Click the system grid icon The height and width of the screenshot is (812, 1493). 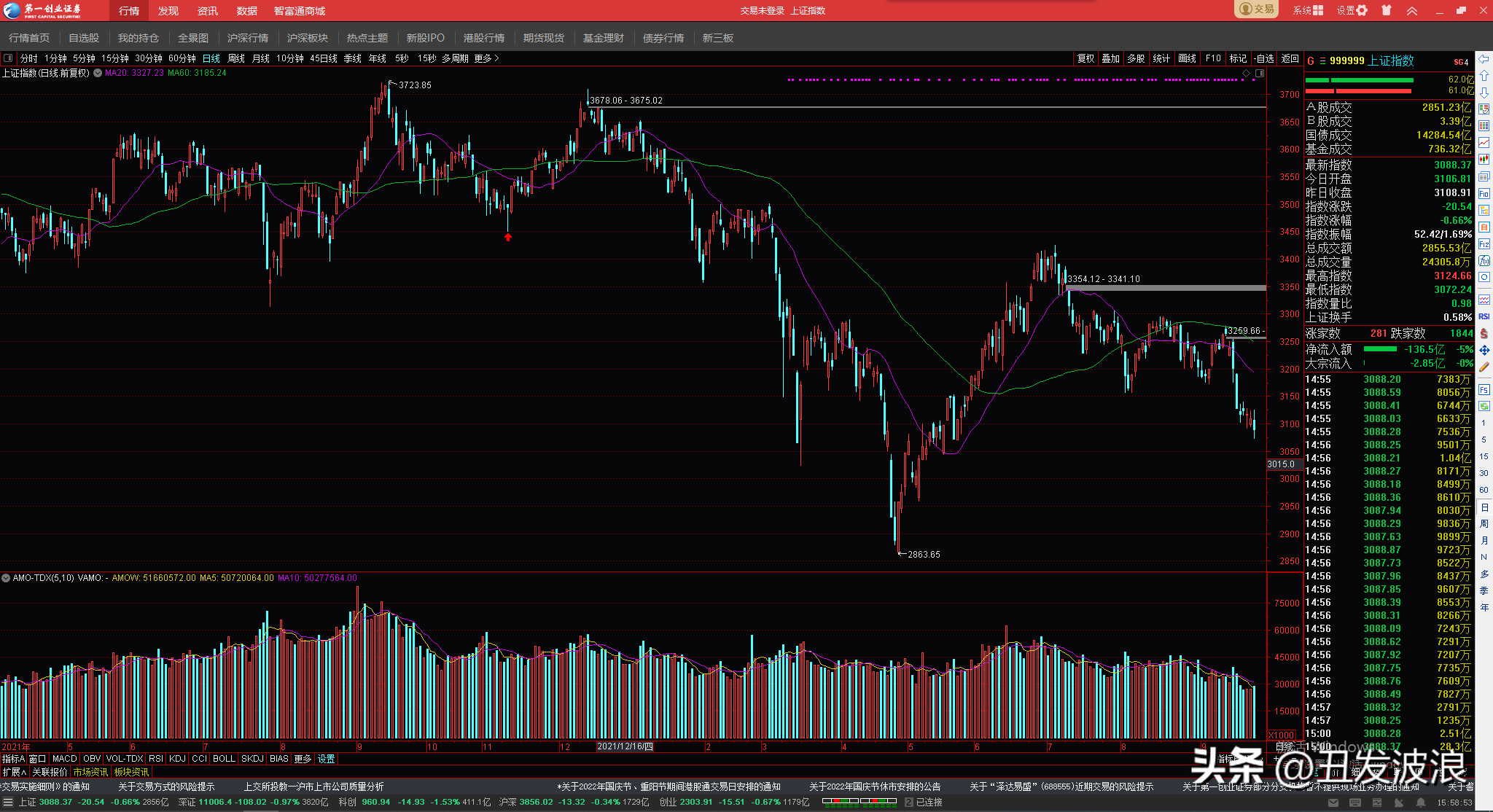(1318, 10)
